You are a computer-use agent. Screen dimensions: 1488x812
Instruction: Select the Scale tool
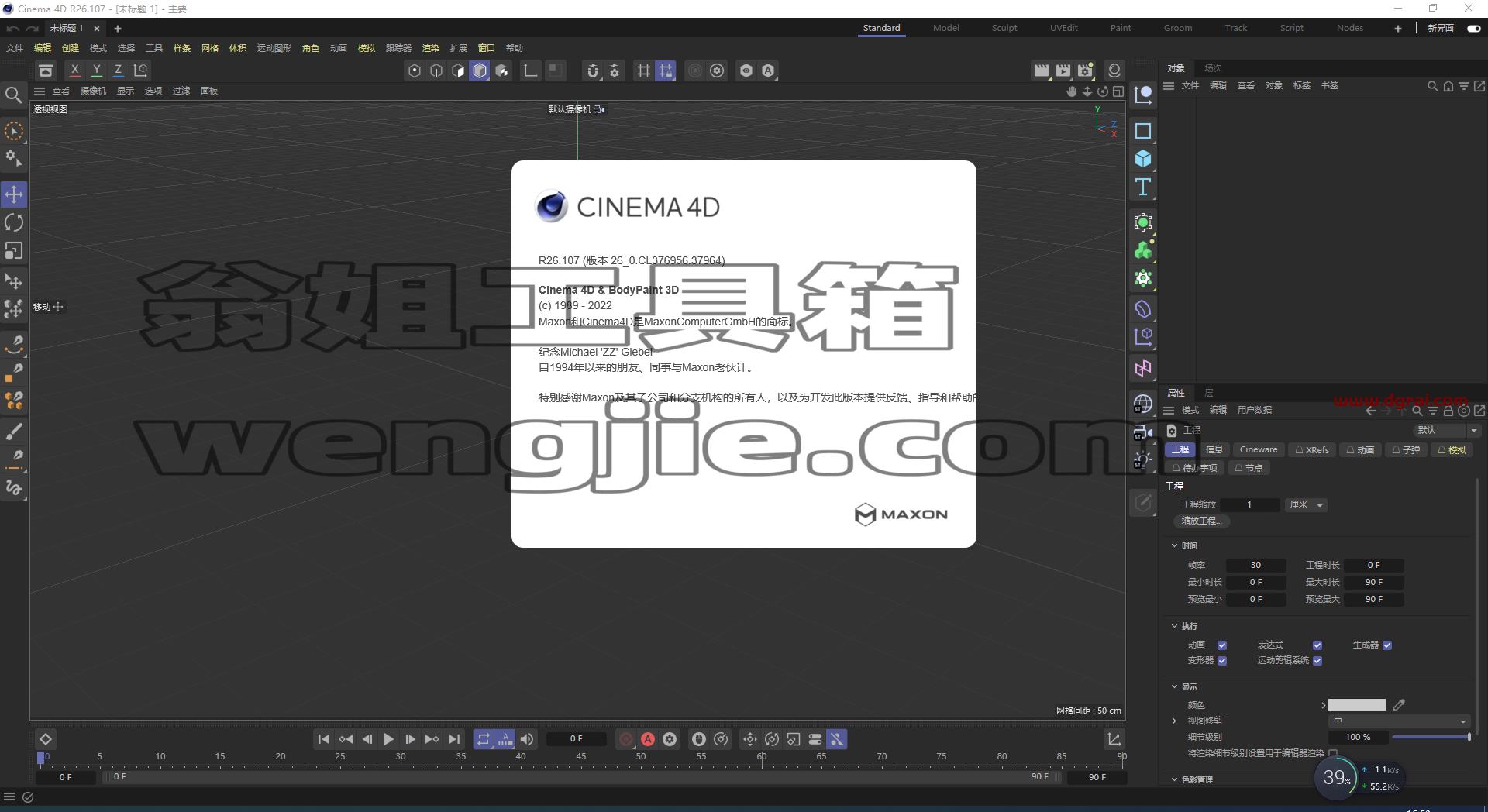point(14,251)
